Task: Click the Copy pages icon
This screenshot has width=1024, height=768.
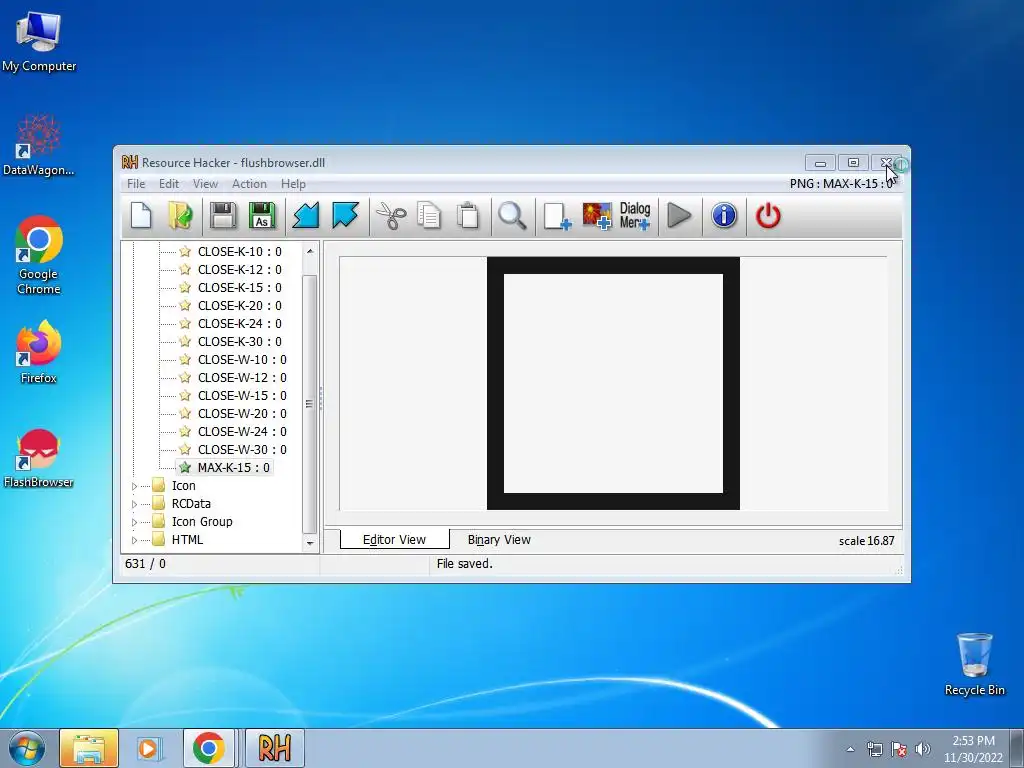Action: 429,216
